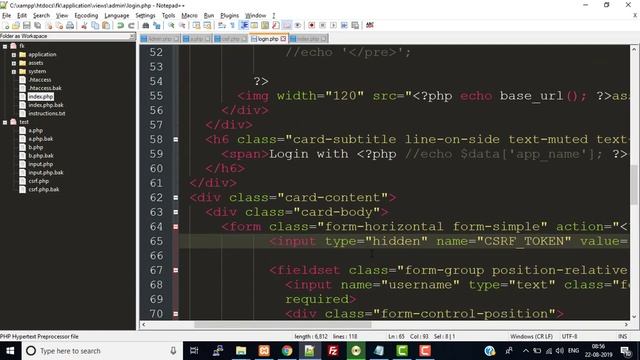Copy using the Copy toolbar icon

[x=96, y=25]
